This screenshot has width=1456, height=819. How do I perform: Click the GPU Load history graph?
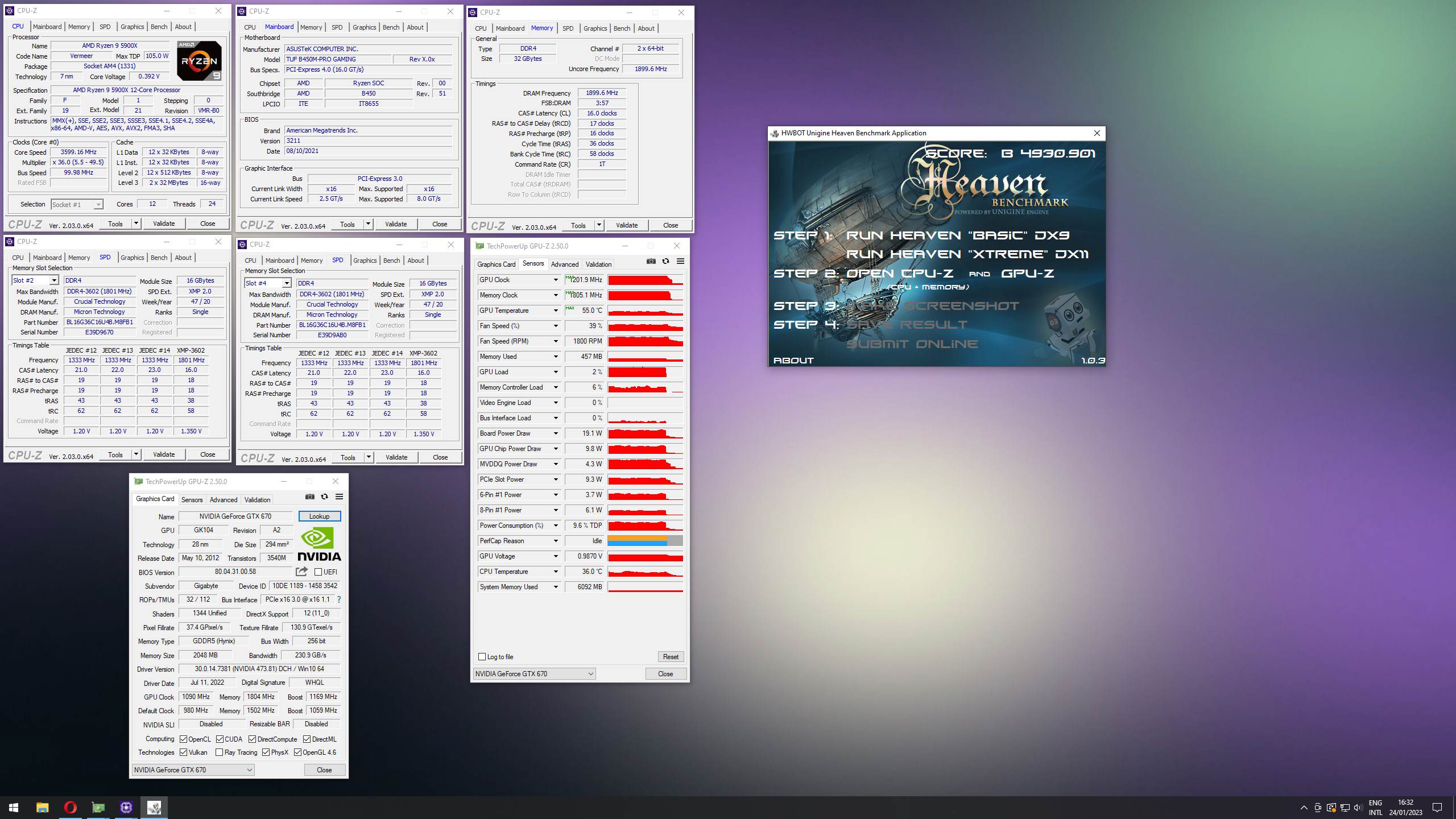point(646,372)
